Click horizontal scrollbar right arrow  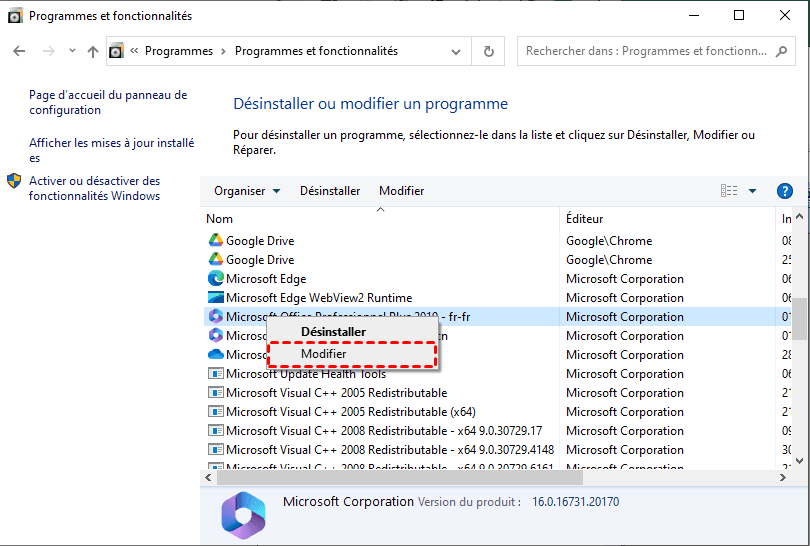tap(783, 478)
